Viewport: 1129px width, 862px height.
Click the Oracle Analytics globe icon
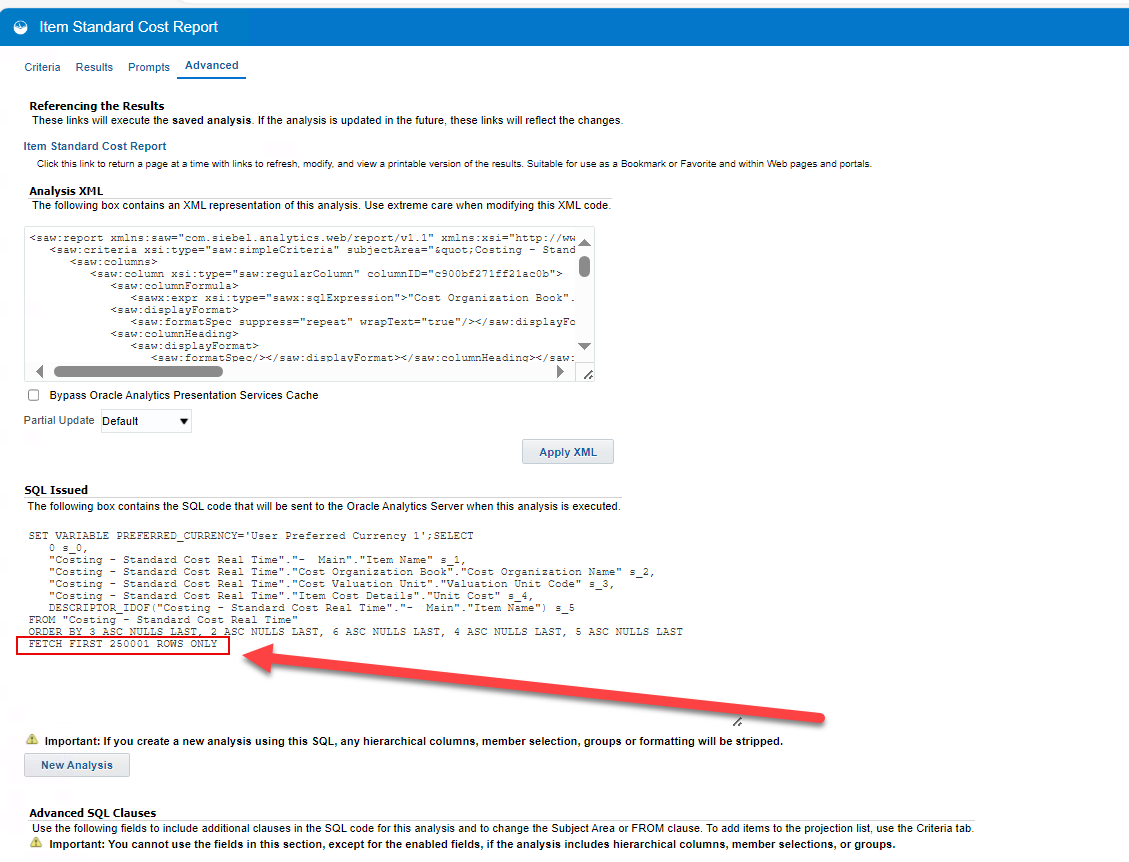[20, 27]
